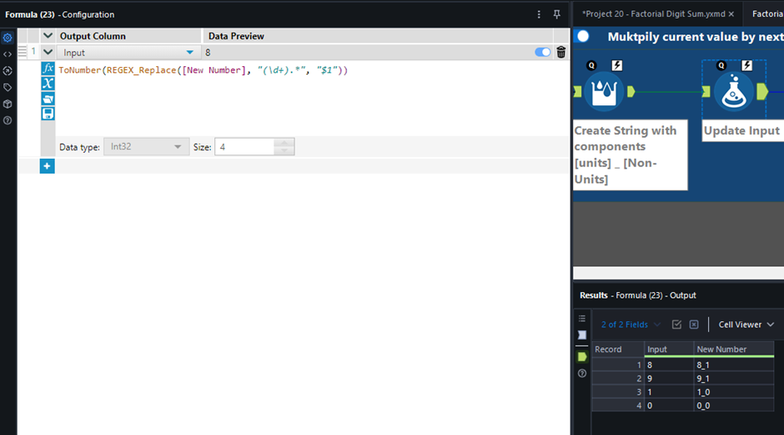Select cell 0_0 in New Number column
This screenshot has width=784, height=435.
734,406
